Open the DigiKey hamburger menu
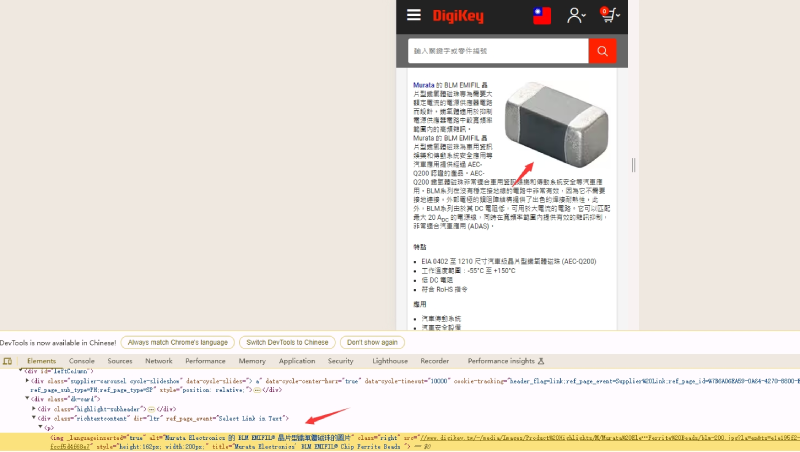800x452 pixels. [414, 15]
